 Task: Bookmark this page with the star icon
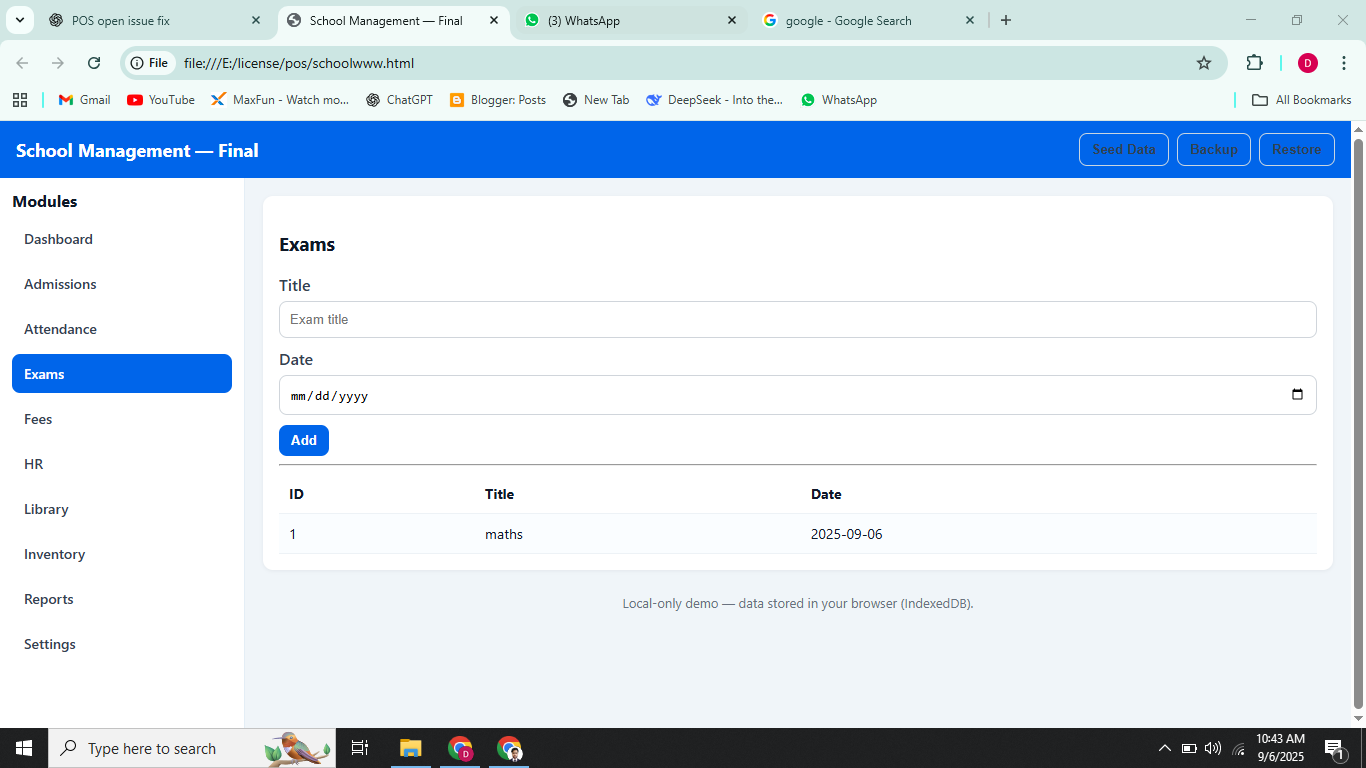(x=1203, y=63)
